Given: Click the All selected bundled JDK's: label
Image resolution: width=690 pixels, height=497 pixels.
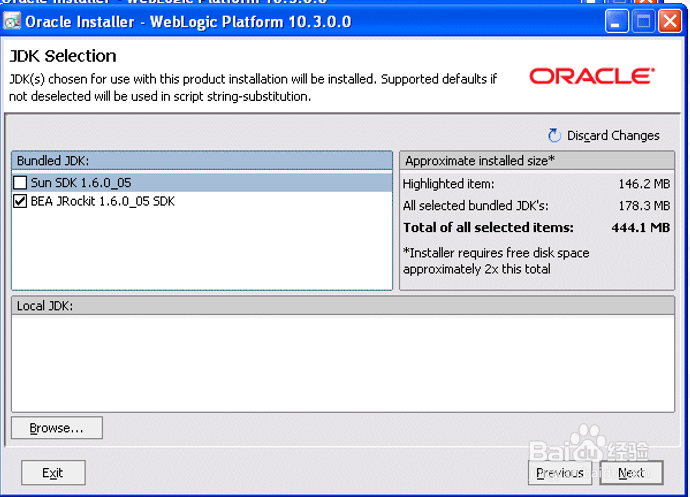Looking at the screenshot, I should [476, 206].
